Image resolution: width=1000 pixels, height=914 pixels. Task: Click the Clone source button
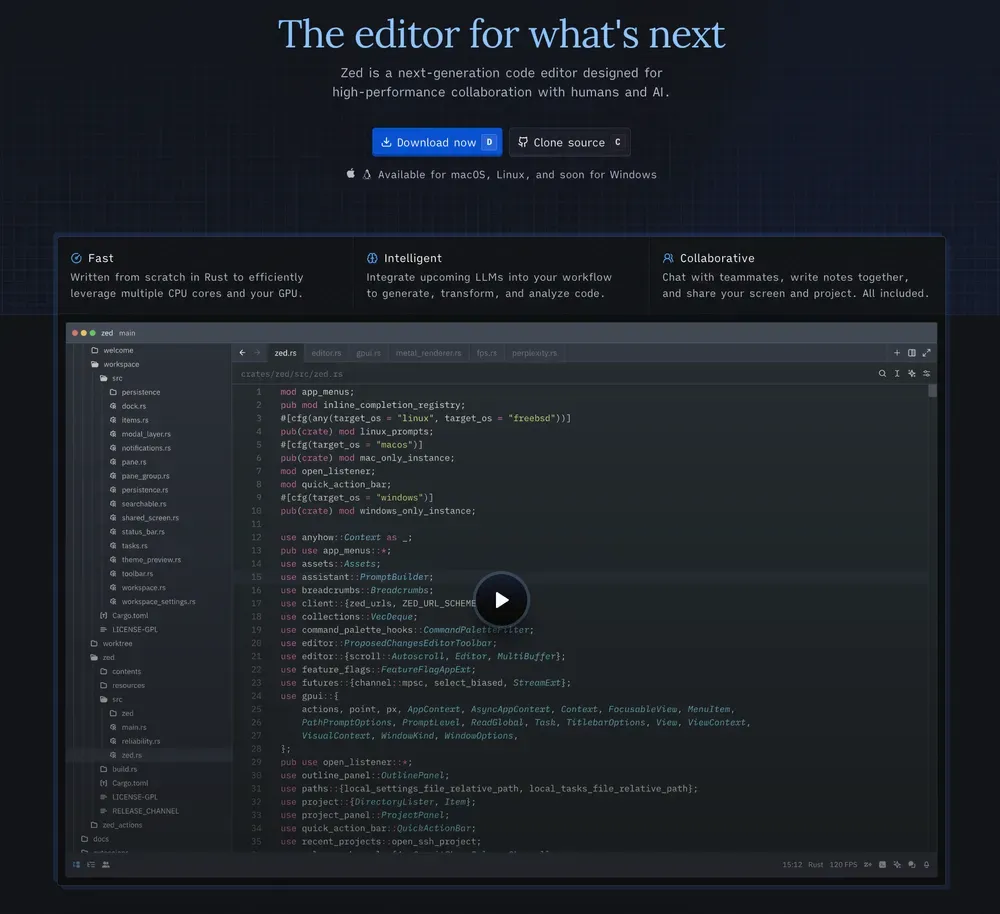coord(569,142)
